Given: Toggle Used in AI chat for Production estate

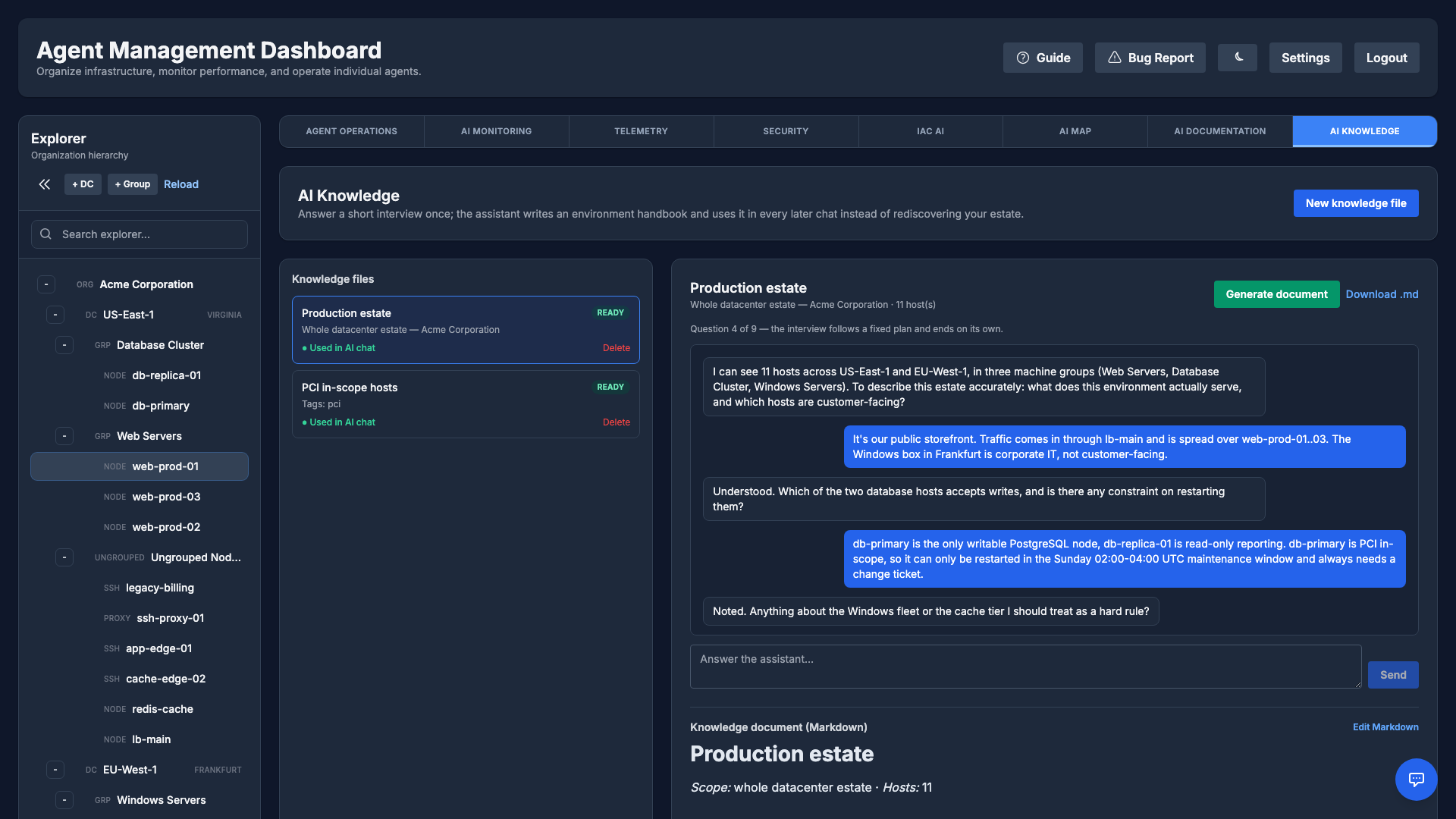Looking at the screenshot, I should (x=338, y=348).
